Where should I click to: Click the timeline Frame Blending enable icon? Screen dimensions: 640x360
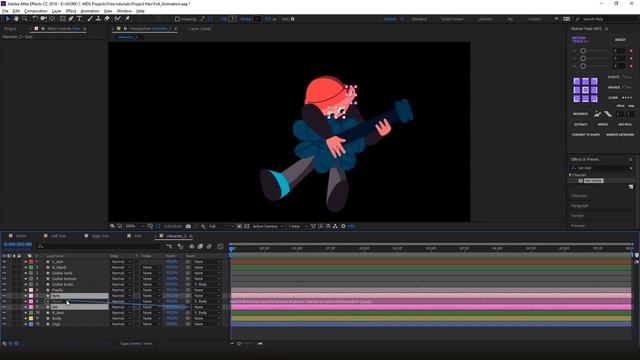pyautogui.click(x=200, y=247)
